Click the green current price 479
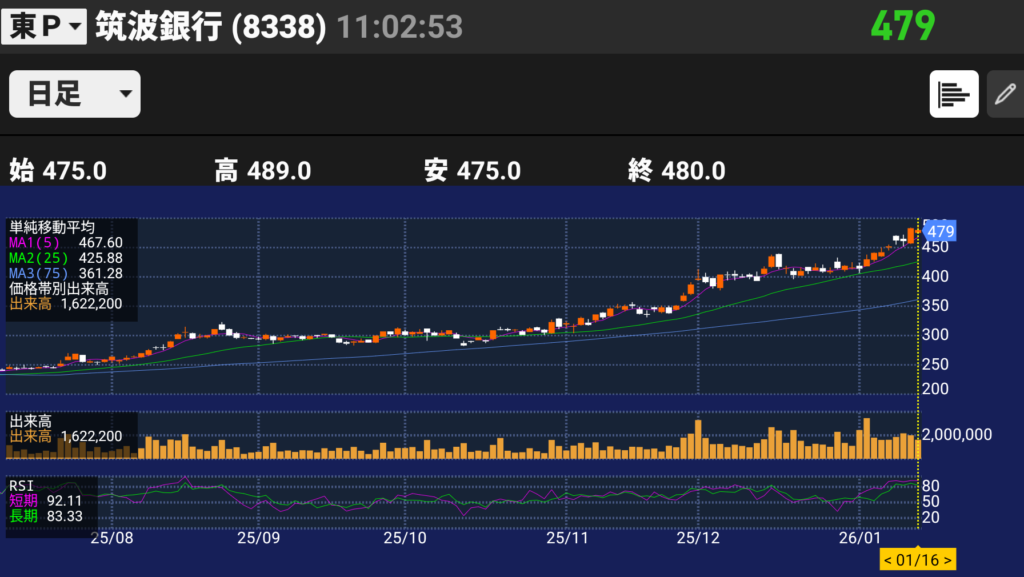The width and height of the screenshot is (1024, 577). [x=901, y=25]
